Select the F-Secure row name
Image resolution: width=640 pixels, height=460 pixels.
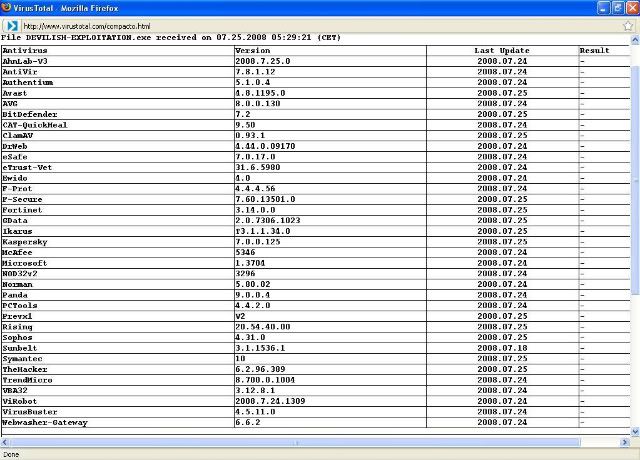22,199
